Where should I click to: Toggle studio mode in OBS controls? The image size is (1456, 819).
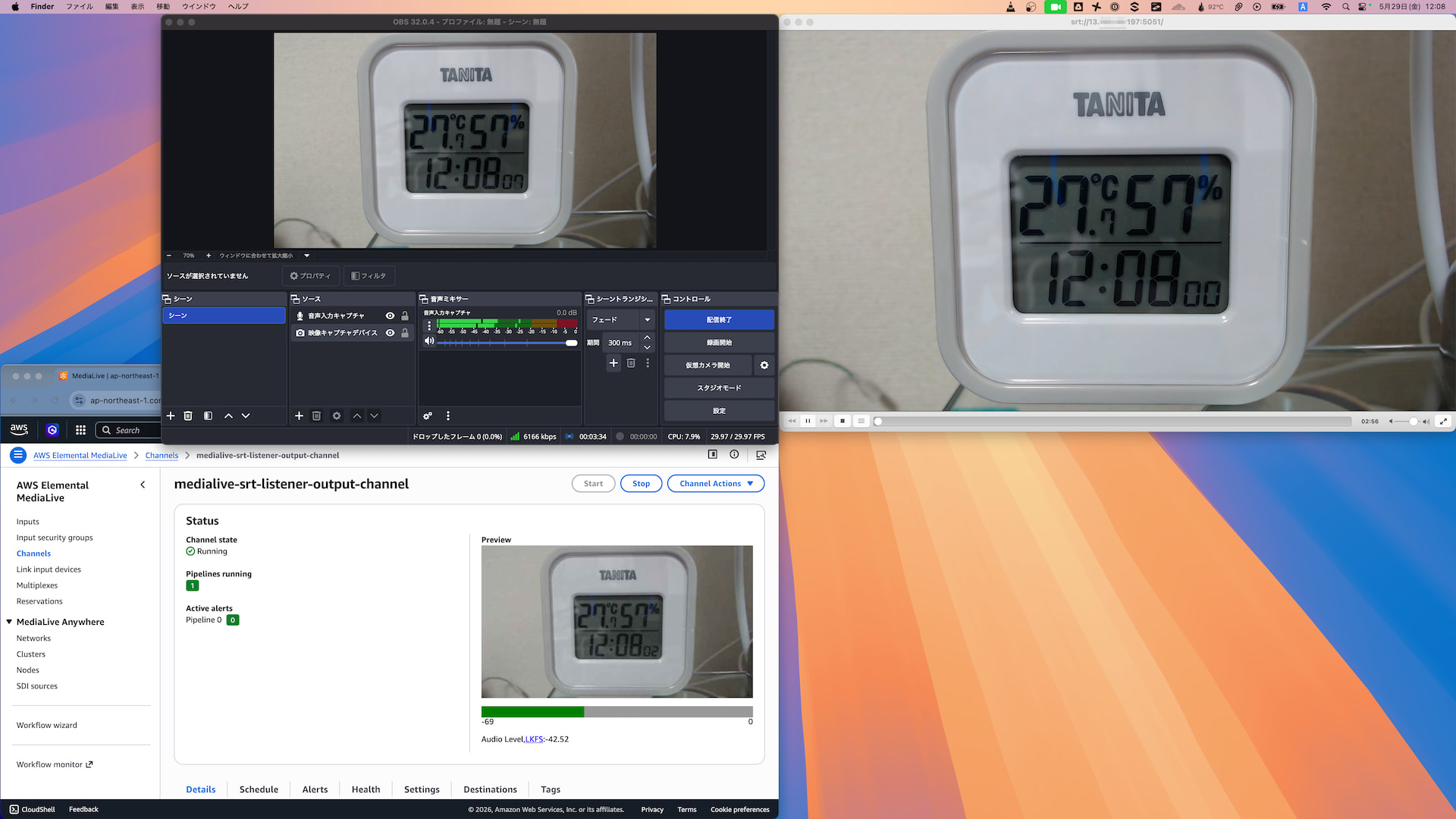(x=719, y=388)
